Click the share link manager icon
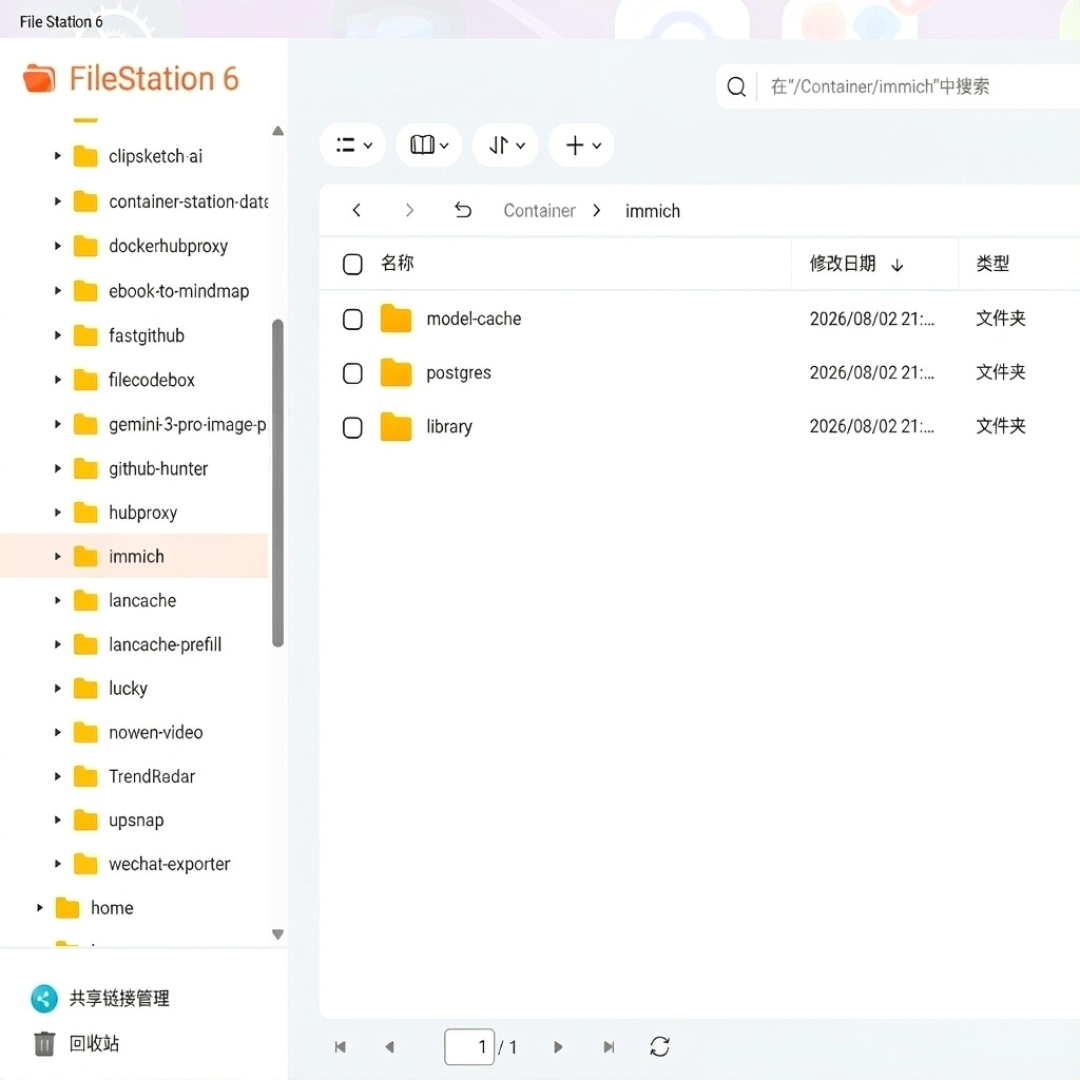The image size is (1080, 1080). (x=44, y=999)
